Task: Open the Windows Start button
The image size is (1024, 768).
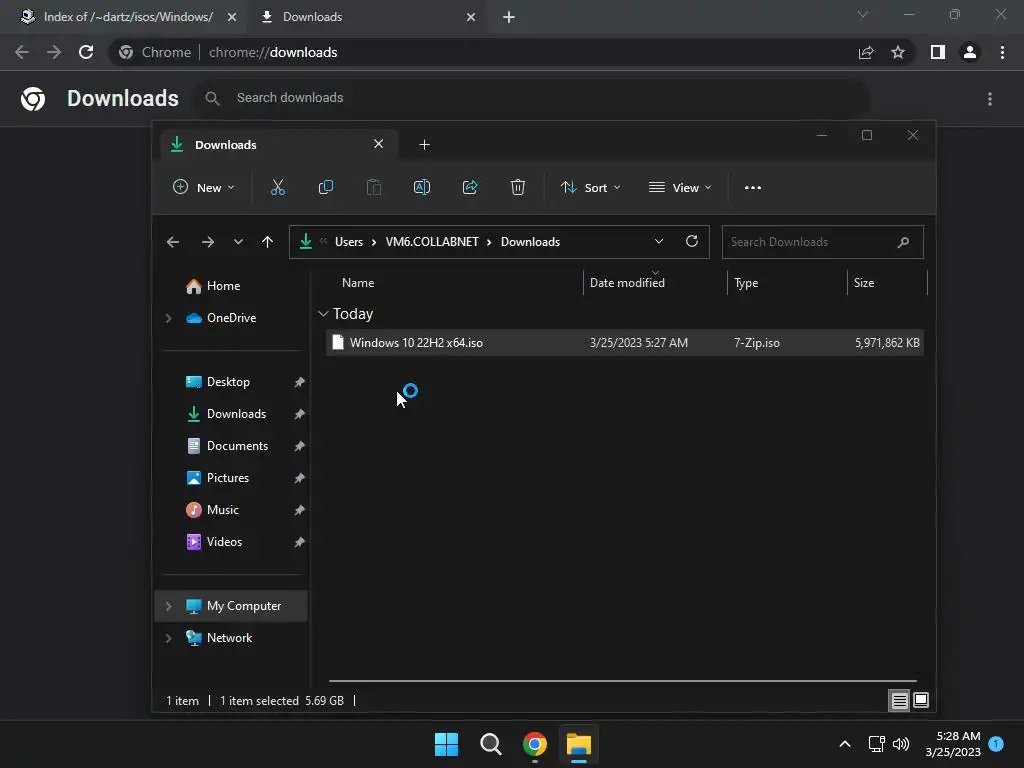Action: [447, 744]
